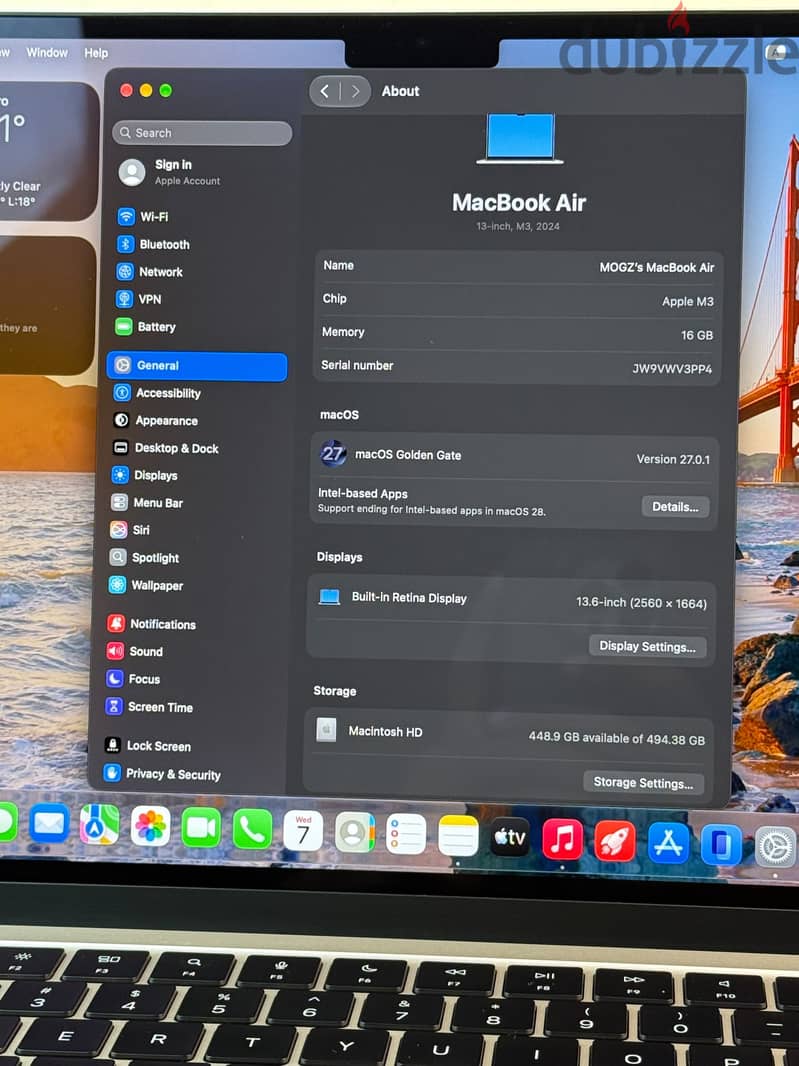Open Reminders from the Dock
Viewport: 799px width, 1066px height.
point(406,834)
